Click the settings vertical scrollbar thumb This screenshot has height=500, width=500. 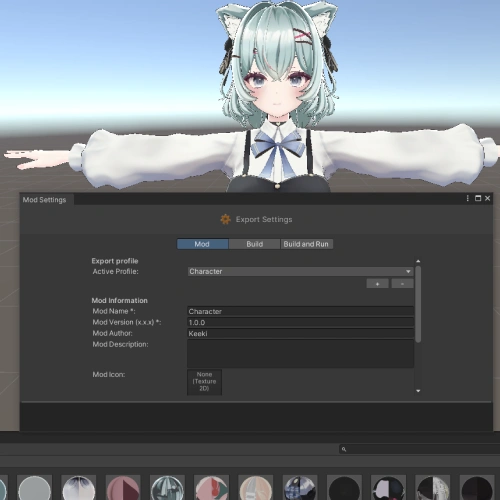coord(418,304)
